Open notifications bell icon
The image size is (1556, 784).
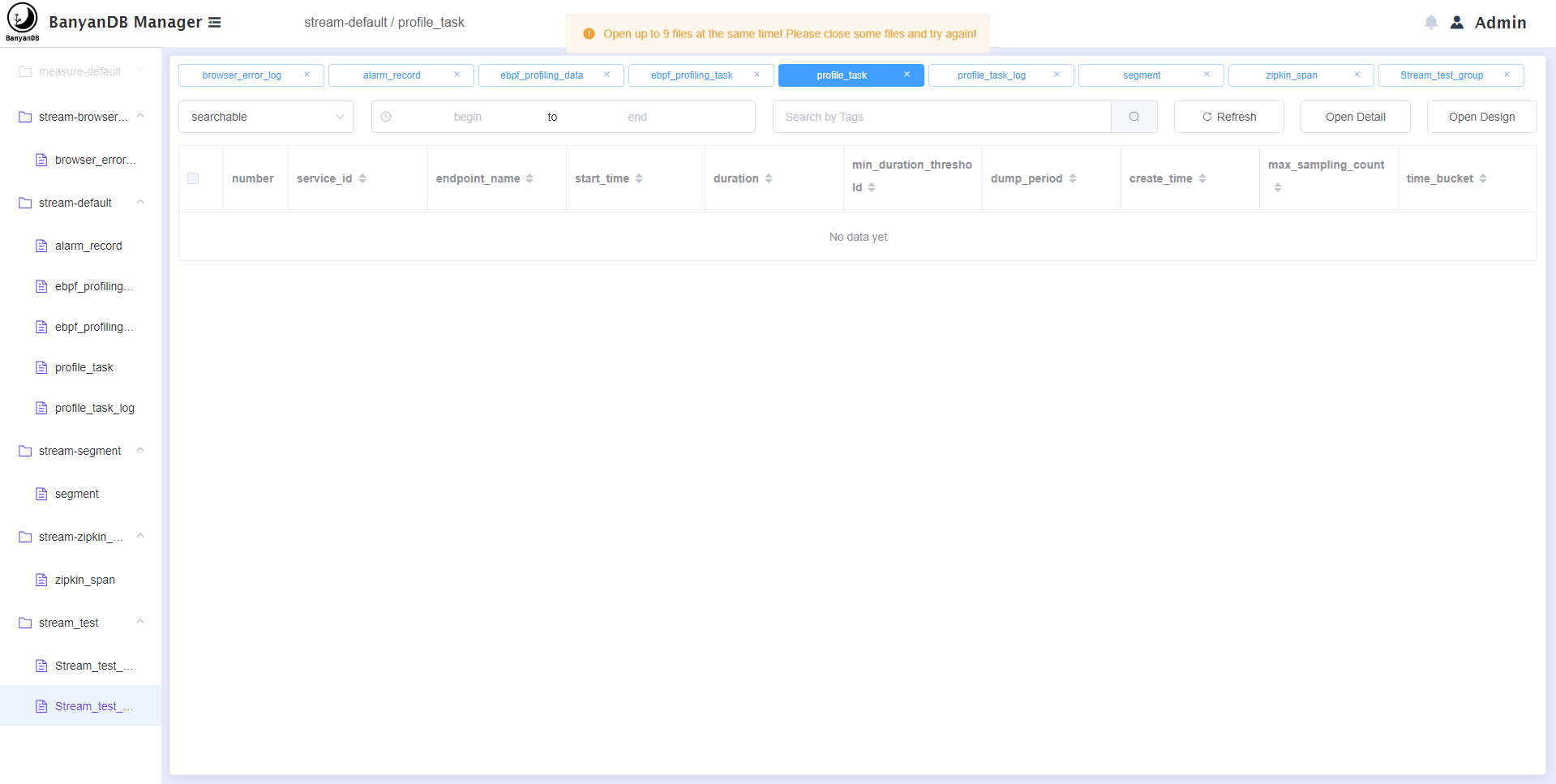pos(1431,23)
